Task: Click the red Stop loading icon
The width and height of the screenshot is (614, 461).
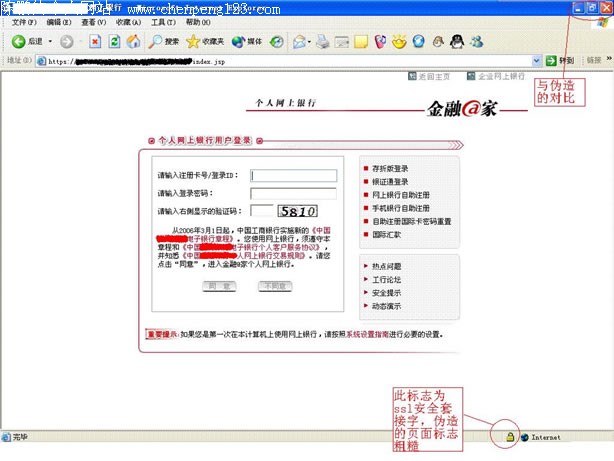Action: pyautogui.click(x=95, y=41)
